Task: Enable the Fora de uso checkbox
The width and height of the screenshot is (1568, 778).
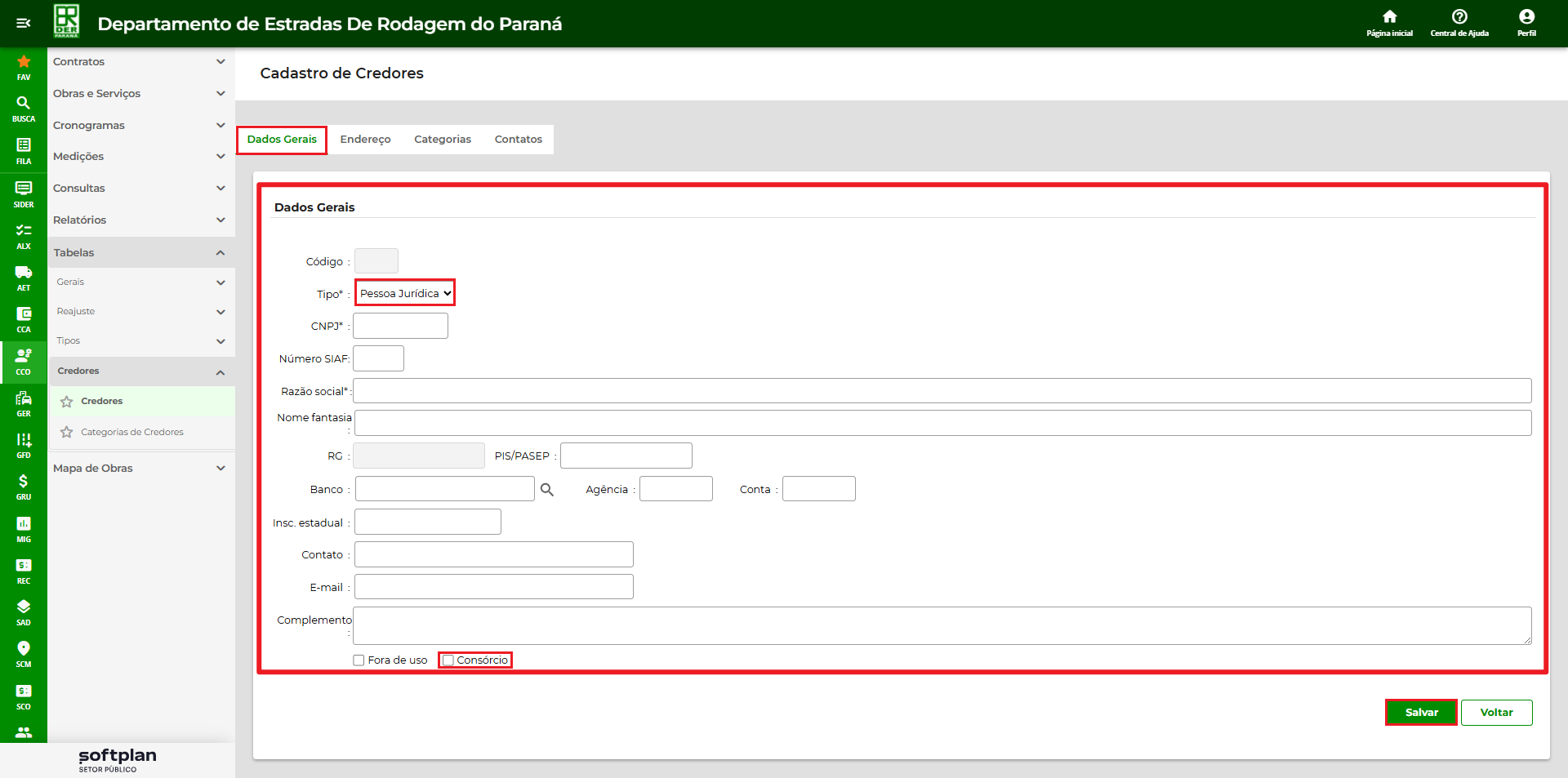Action: pos(359,660)
